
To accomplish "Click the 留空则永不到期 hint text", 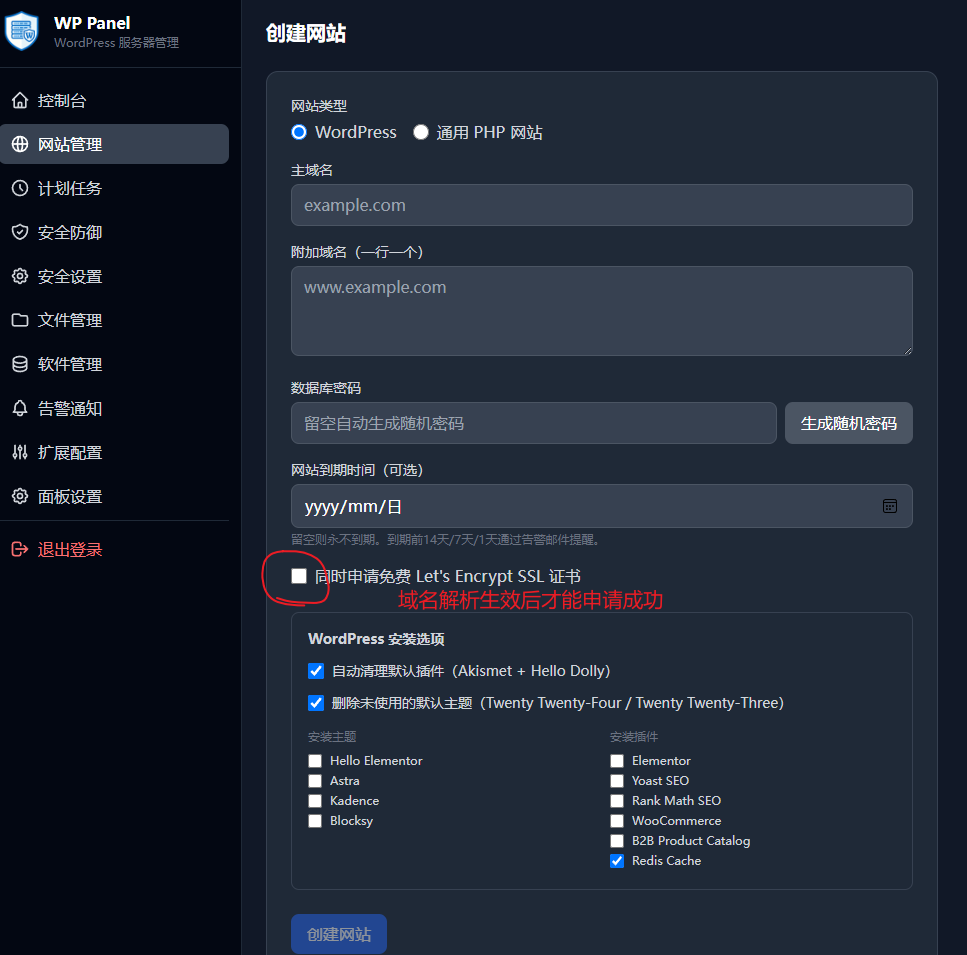I will point(445,539).
